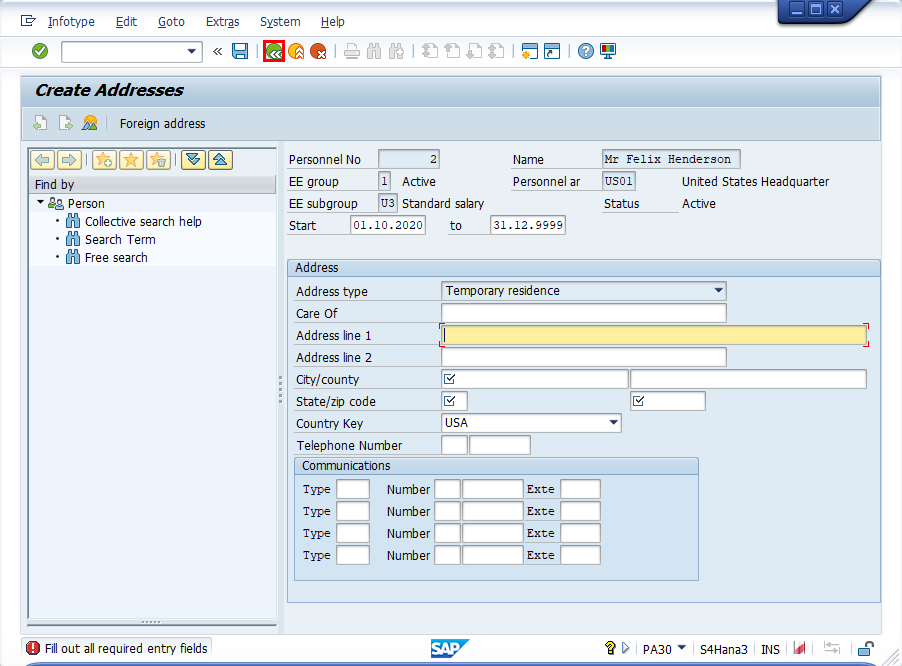The width and height of the screenshot is (902, 666).
Task: Click the 'Fill out all required entry fields' message
Action: click(x=126, y=649)
